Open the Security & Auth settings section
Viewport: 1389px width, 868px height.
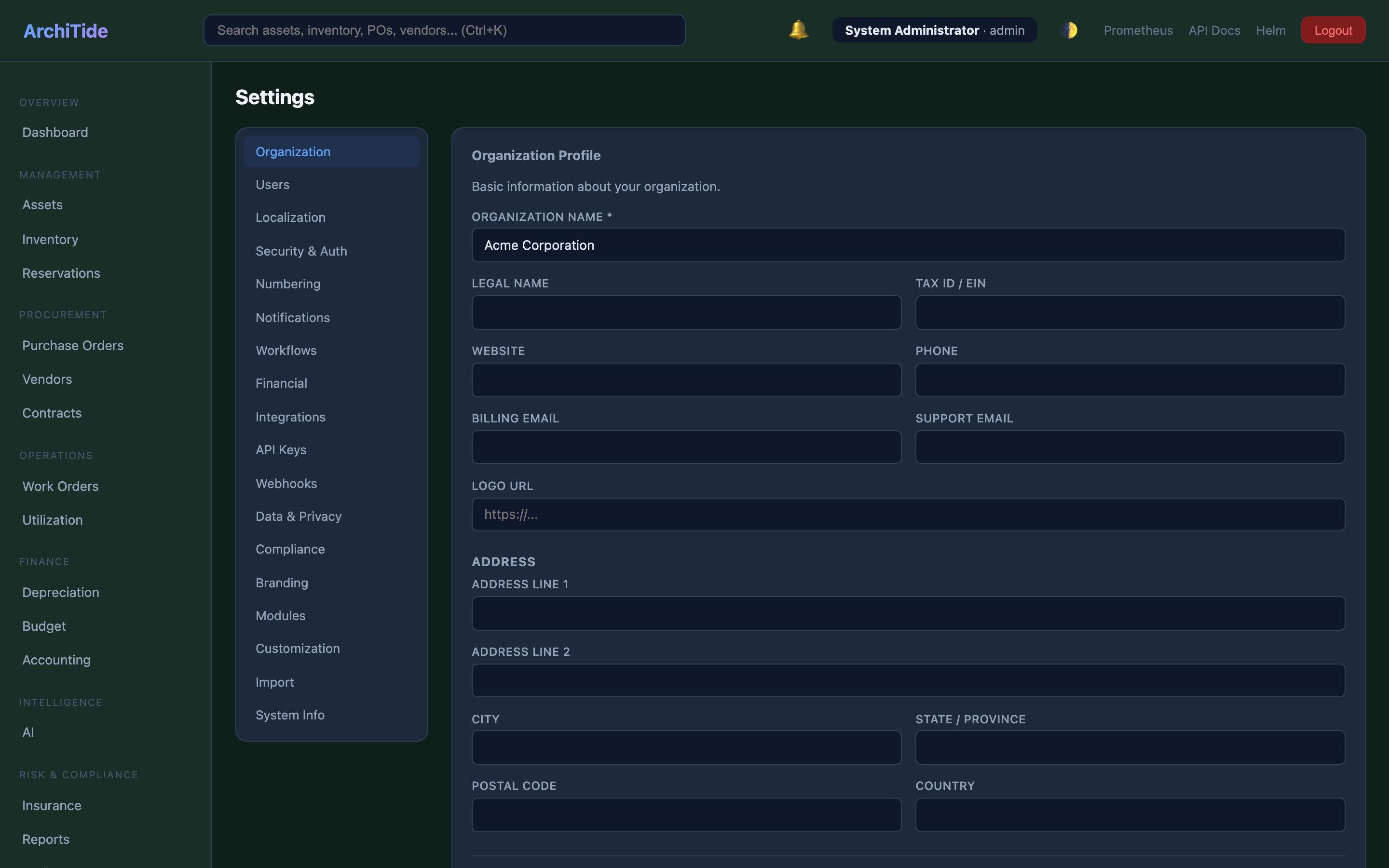pos(301,251)
